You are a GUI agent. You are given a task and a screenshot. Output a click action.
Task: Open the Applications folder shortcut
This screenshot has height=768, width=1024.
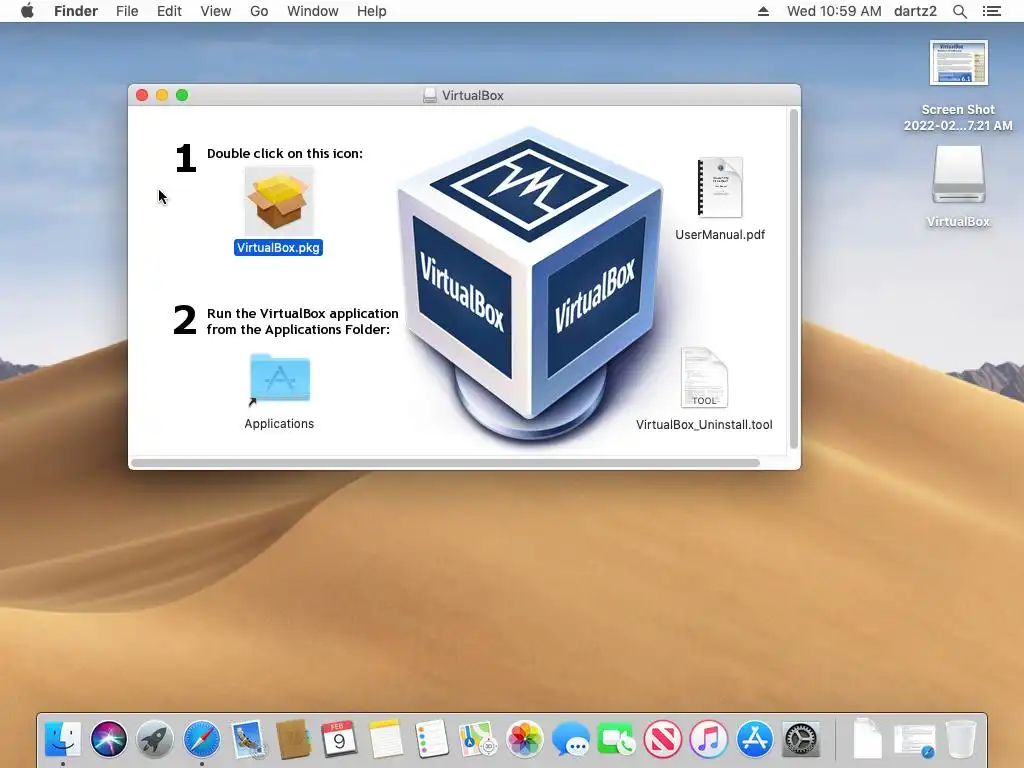pos(280,379)
